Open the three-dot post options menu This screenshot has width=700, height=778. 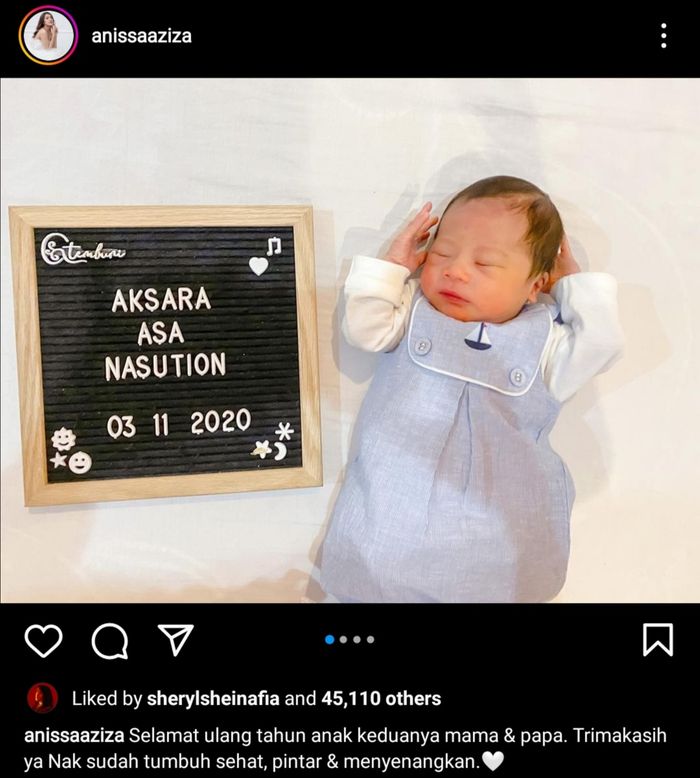point(664,36)
